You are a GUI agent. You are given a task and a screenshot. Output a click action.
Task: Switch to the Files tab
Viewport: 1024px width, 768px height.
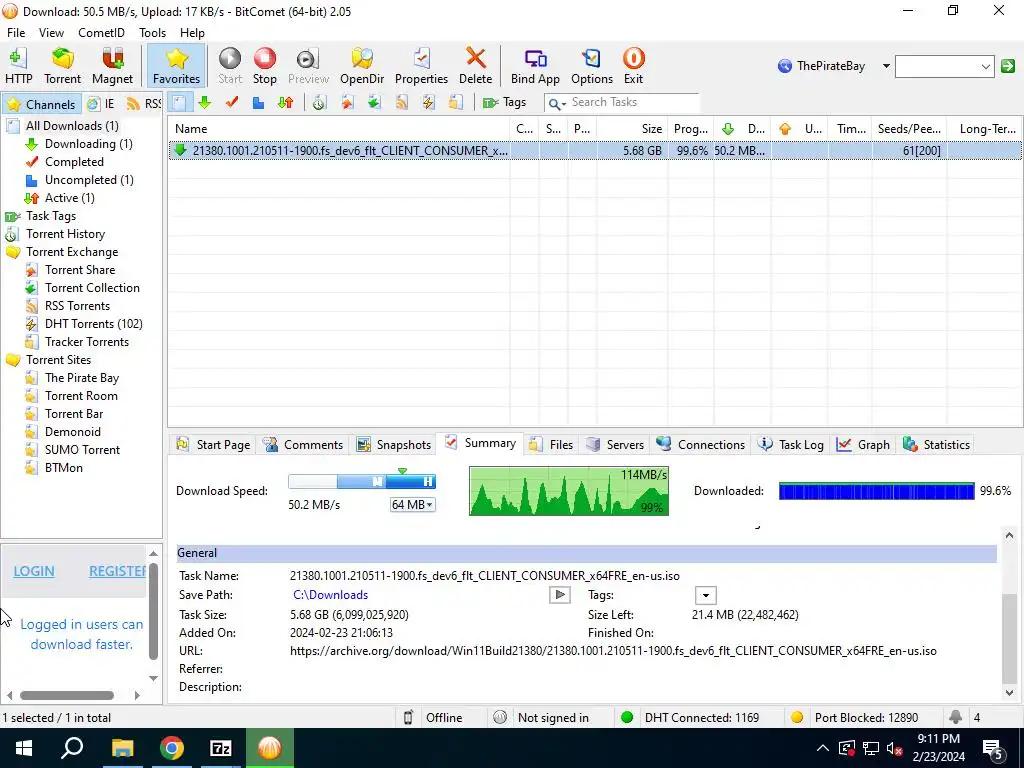[x=551, y=445]
